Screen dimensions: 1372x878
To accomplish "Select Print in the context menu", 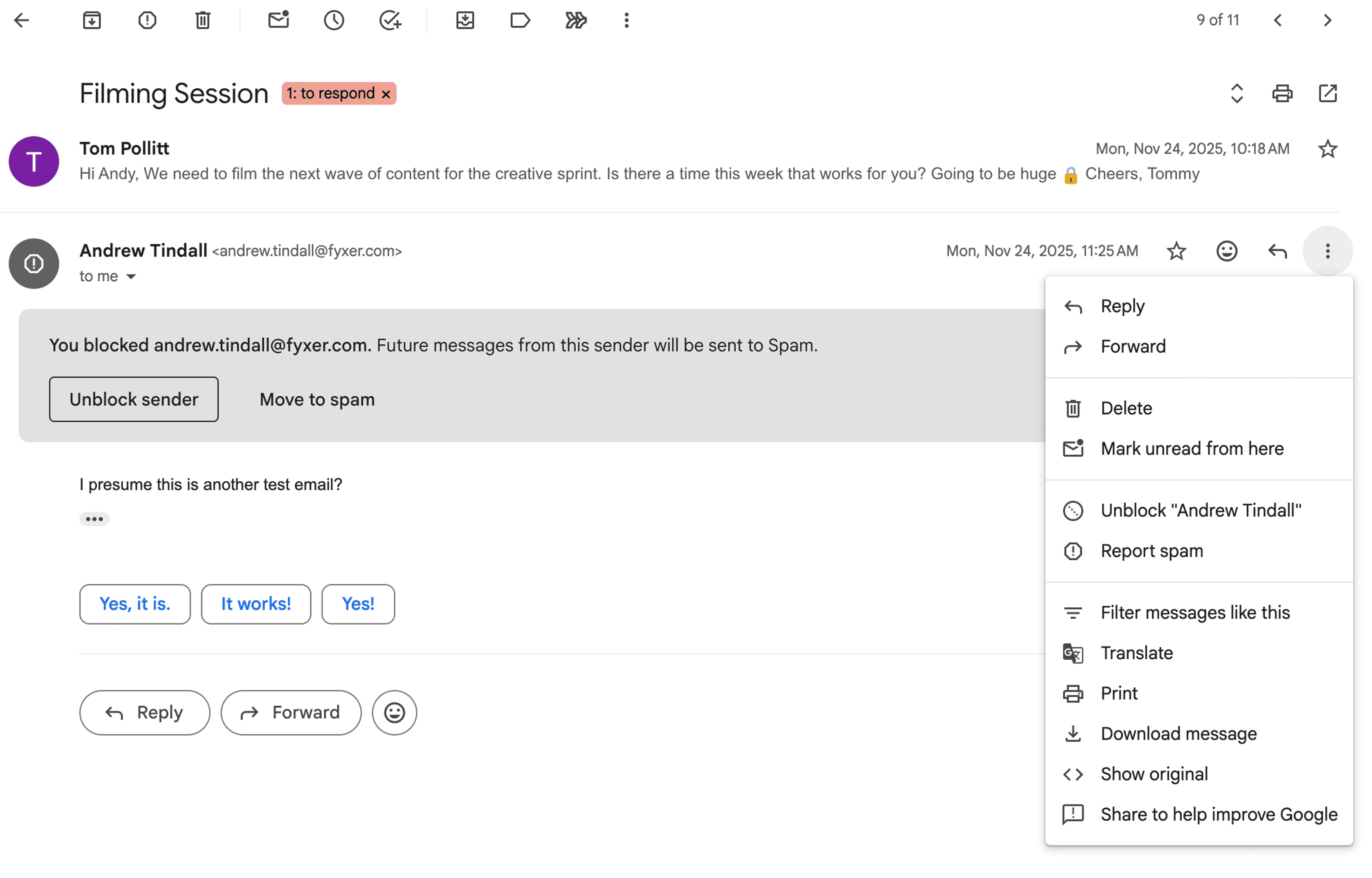I will pyautogui.click(x=1199, y=693).
